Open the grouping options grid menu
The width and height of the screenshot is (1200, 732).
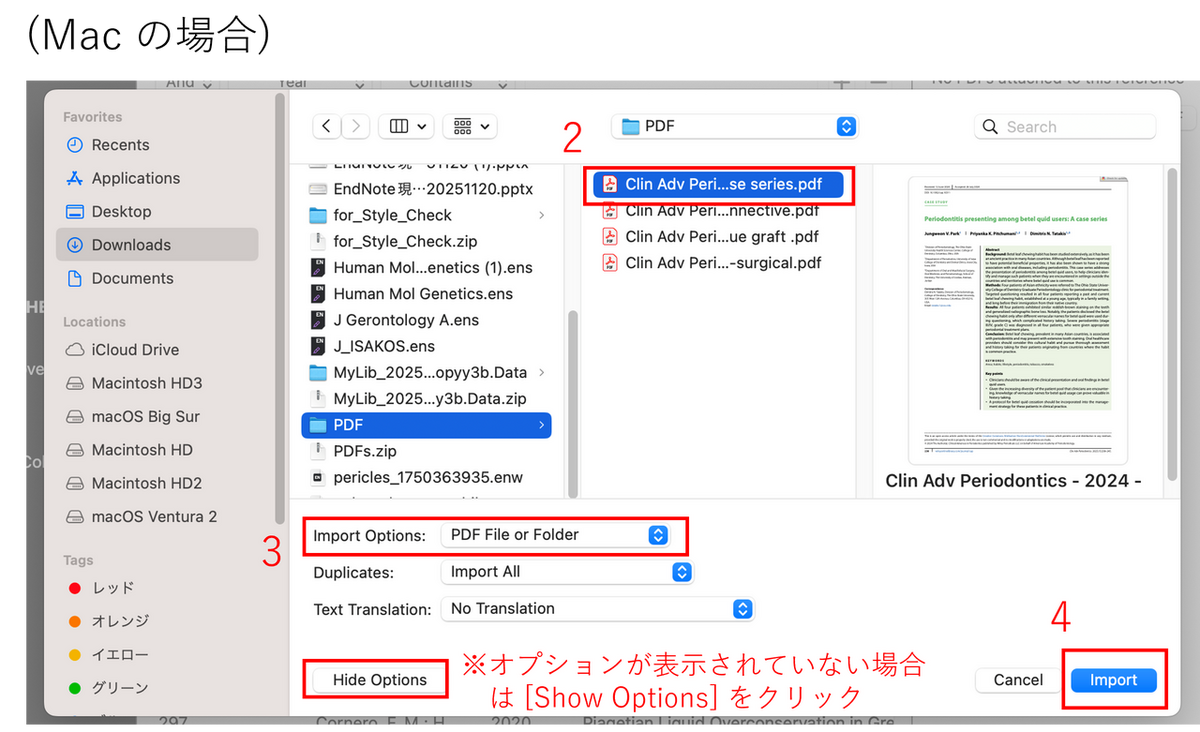click(473, 126)
